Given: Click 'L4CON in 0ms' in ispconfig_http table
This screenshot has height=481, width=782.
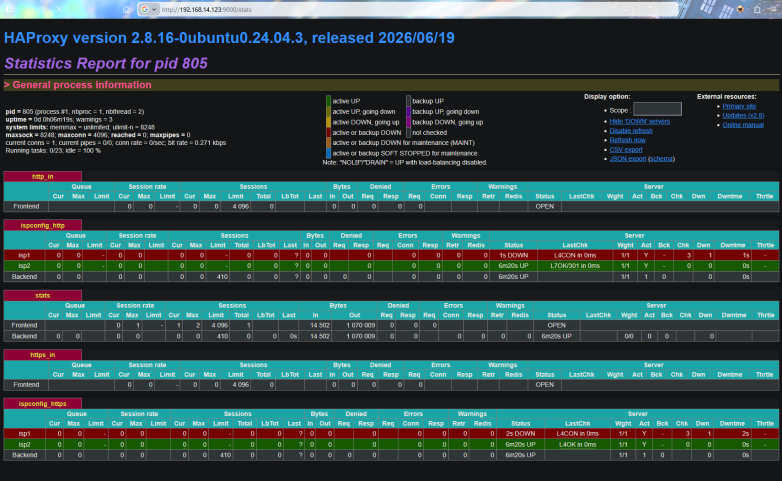Looking at the screenshot, I should (575, 255).
